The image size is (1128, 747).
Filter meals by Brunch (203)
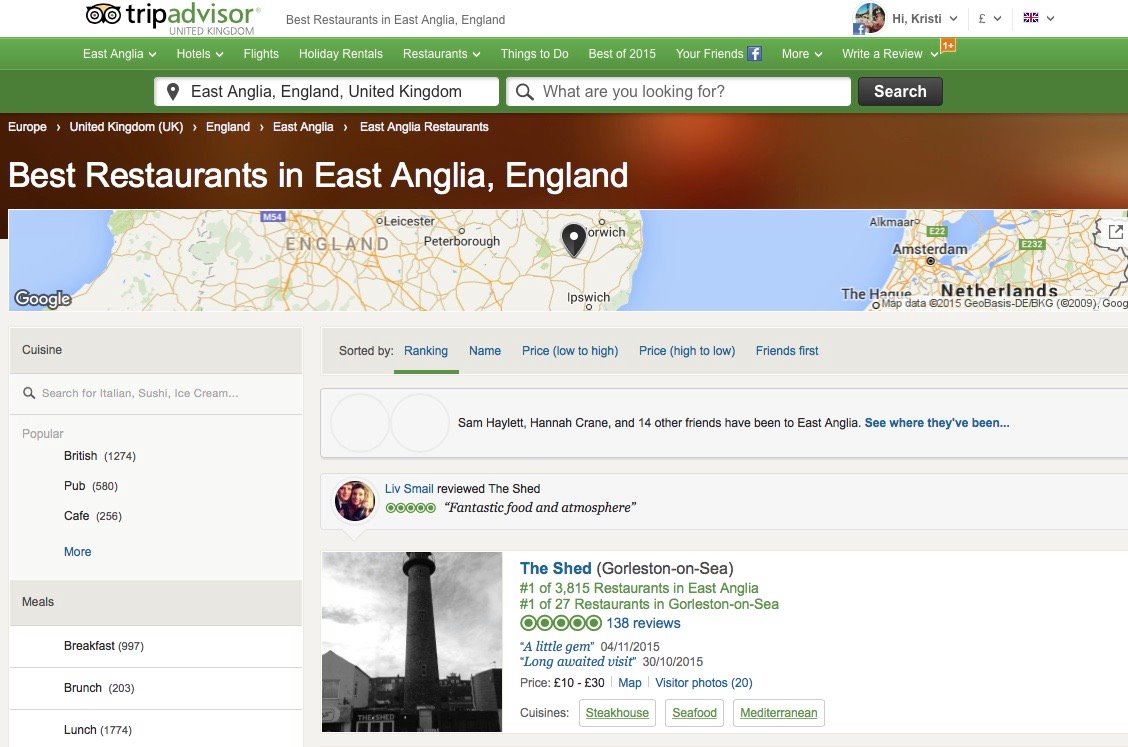(x=99, y=687)
